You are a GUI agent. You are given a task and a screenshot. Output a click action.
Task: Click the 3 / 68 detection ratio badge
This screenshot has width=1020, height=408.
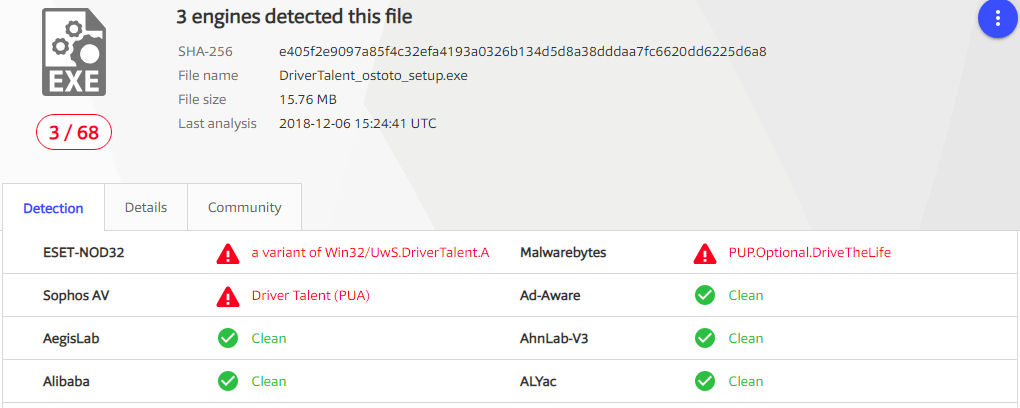[x=74, y=132]
